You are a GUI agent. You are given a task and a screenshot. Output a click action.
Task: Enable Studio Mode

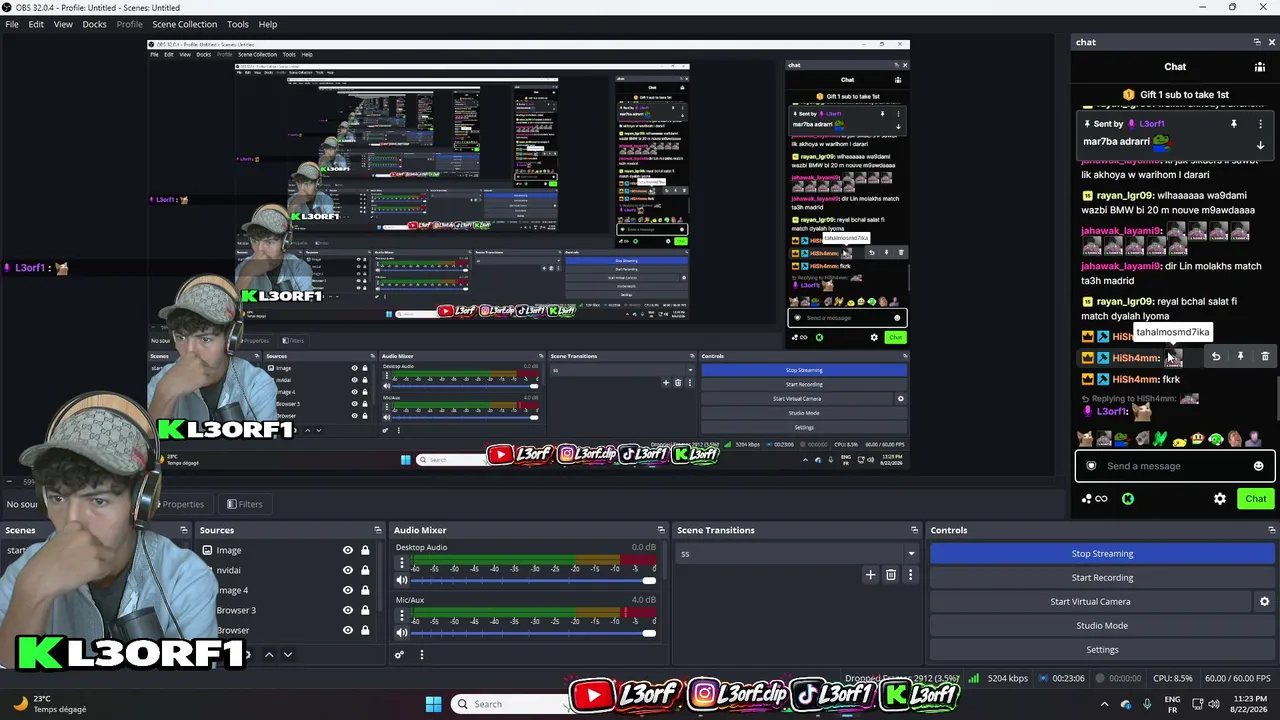point(1102,625)
